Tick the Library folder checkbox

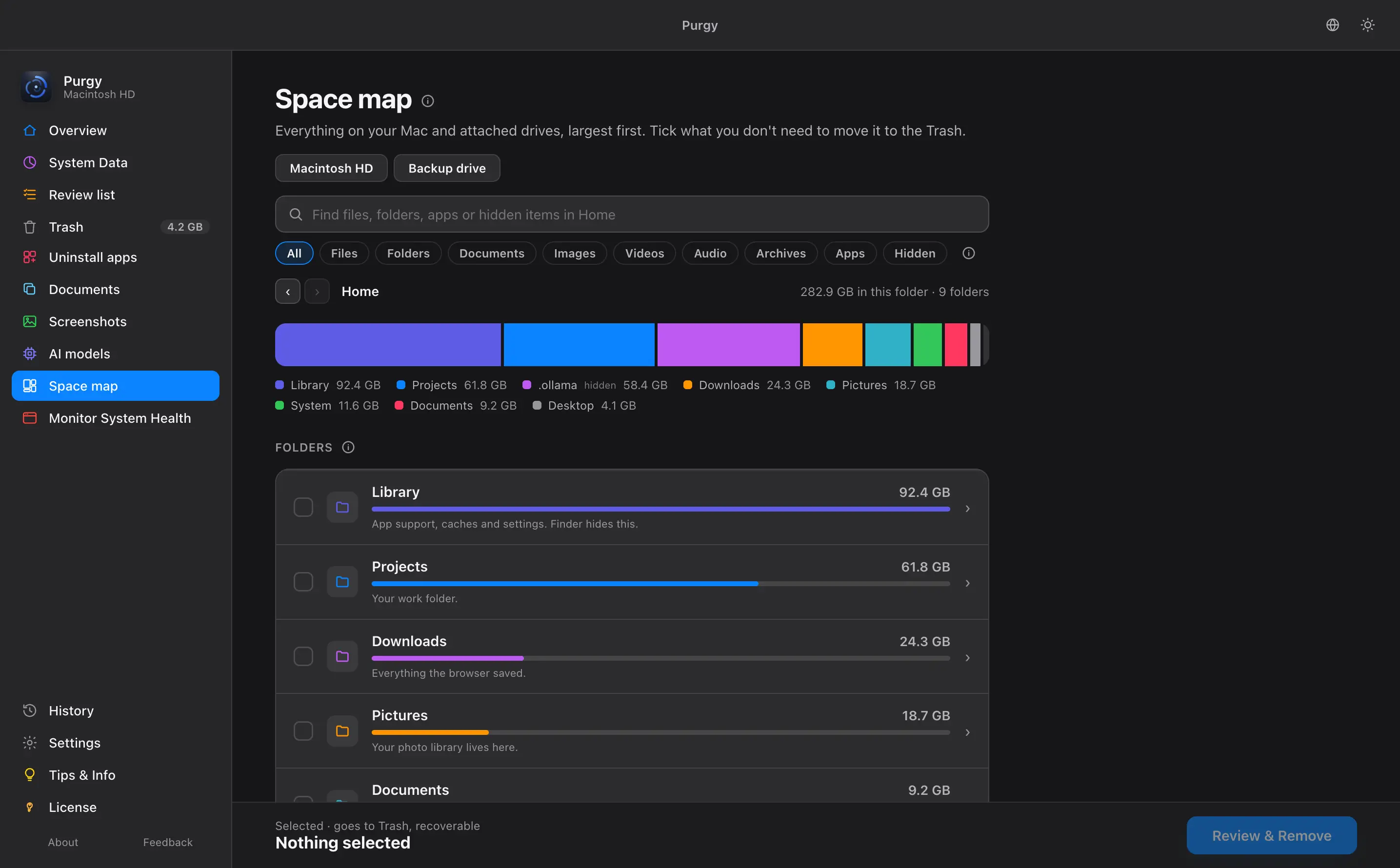click(x=303, y=508)
